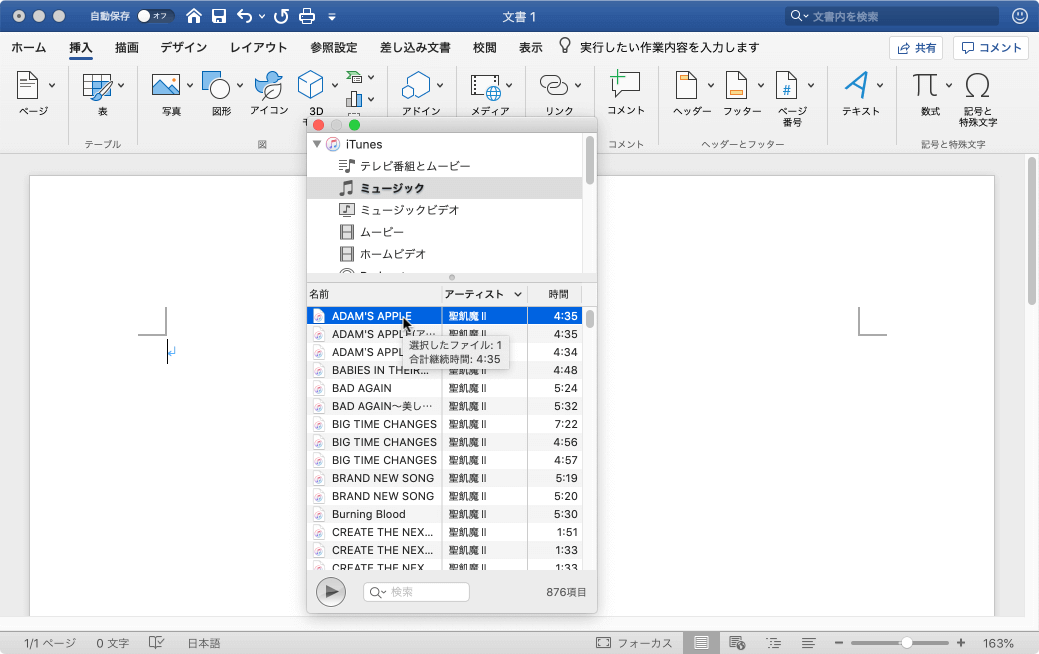Switch to draft view icon

coord(808,643)
